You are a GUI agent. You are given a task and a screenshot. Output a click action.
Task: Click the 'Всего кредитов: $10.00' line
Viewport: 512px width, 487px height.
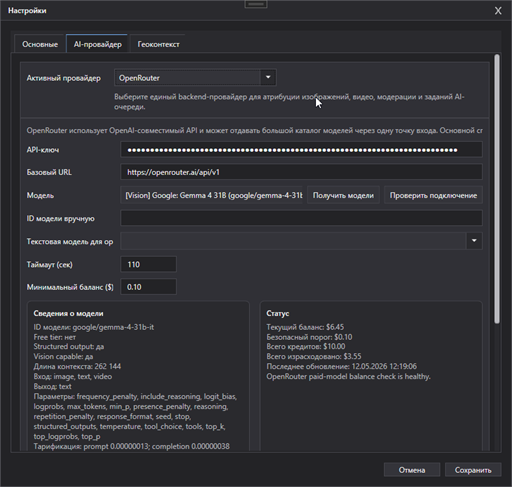[x=306, y=346]
